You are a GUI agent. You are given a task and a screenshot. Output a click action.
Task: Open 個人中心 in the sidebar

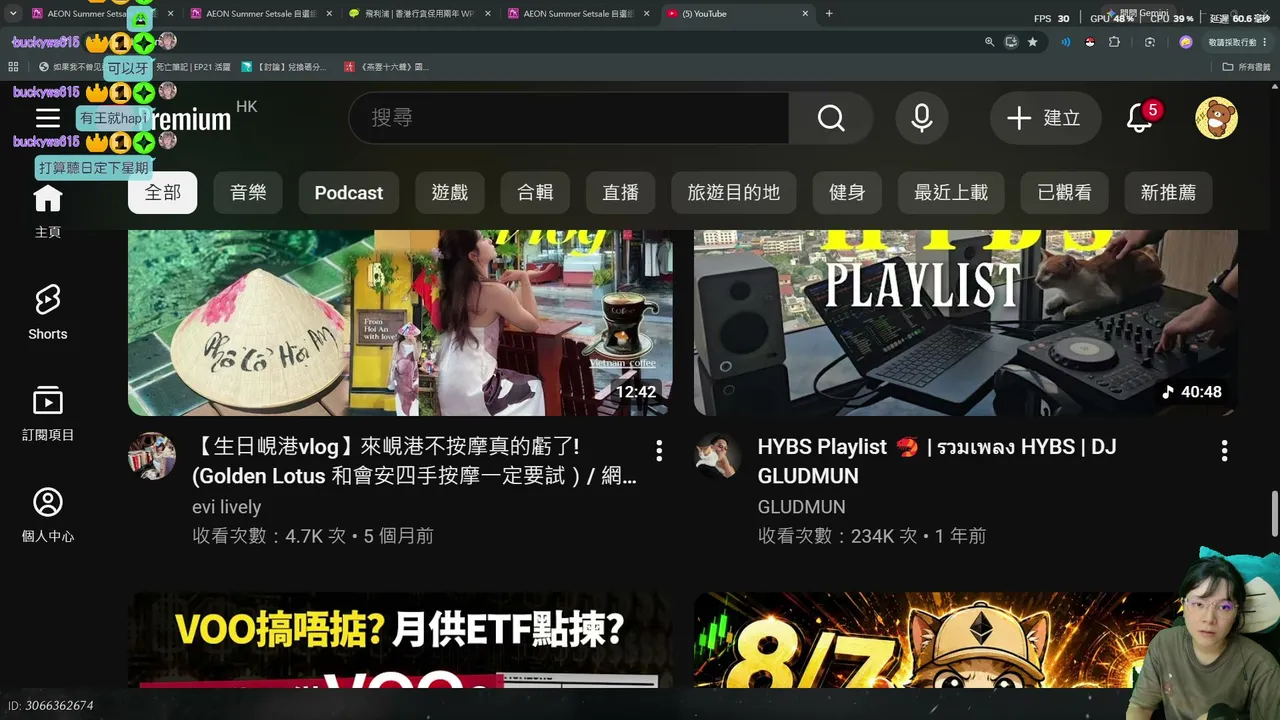coord(48,515)
